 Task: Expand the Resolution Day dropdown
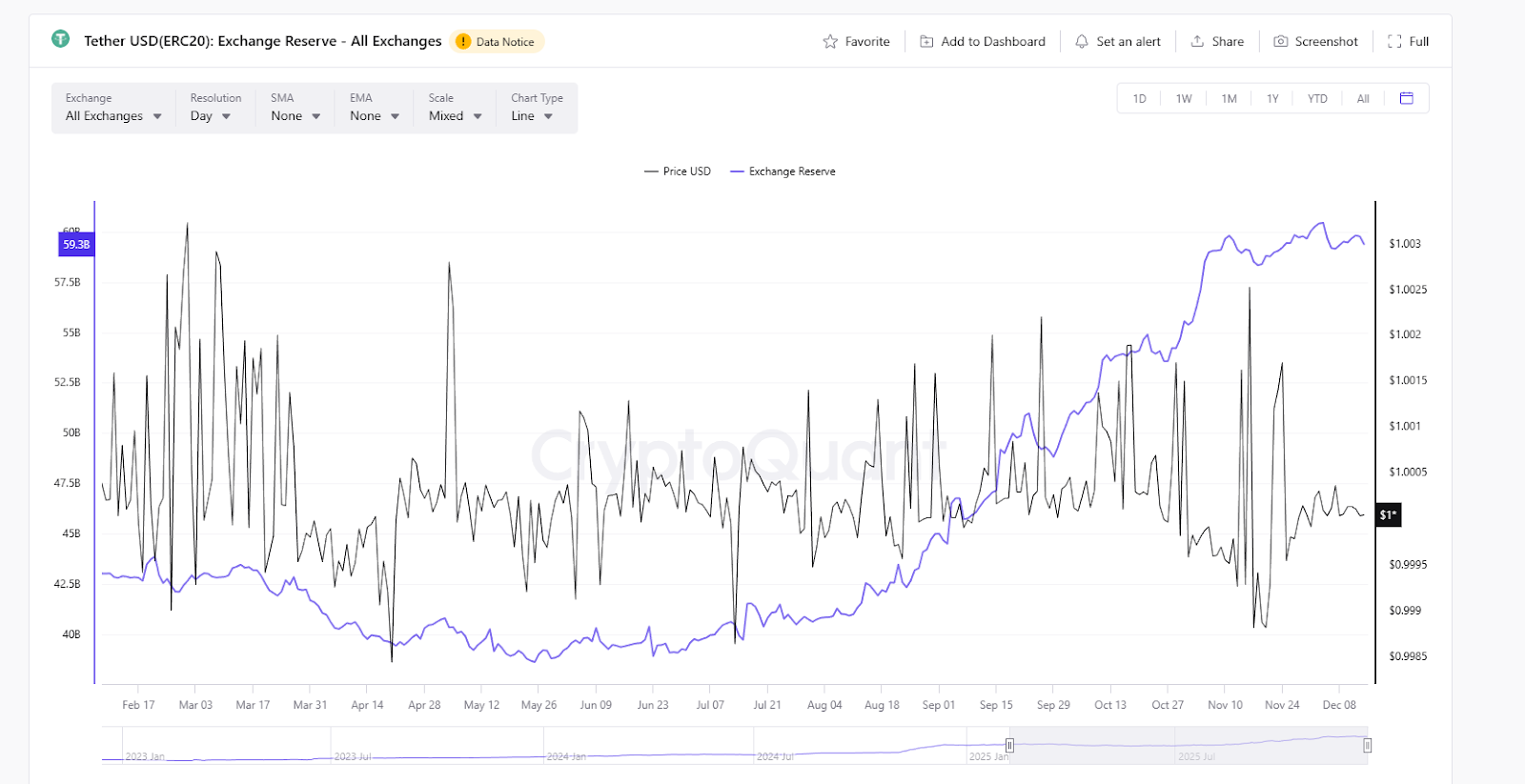[211, 116]
